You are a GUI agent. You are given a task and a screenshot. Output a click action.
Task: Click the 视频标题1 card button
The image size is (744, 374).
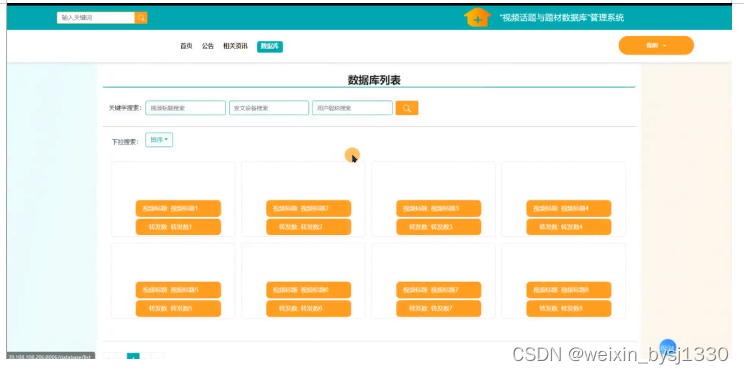coord(178,208)
